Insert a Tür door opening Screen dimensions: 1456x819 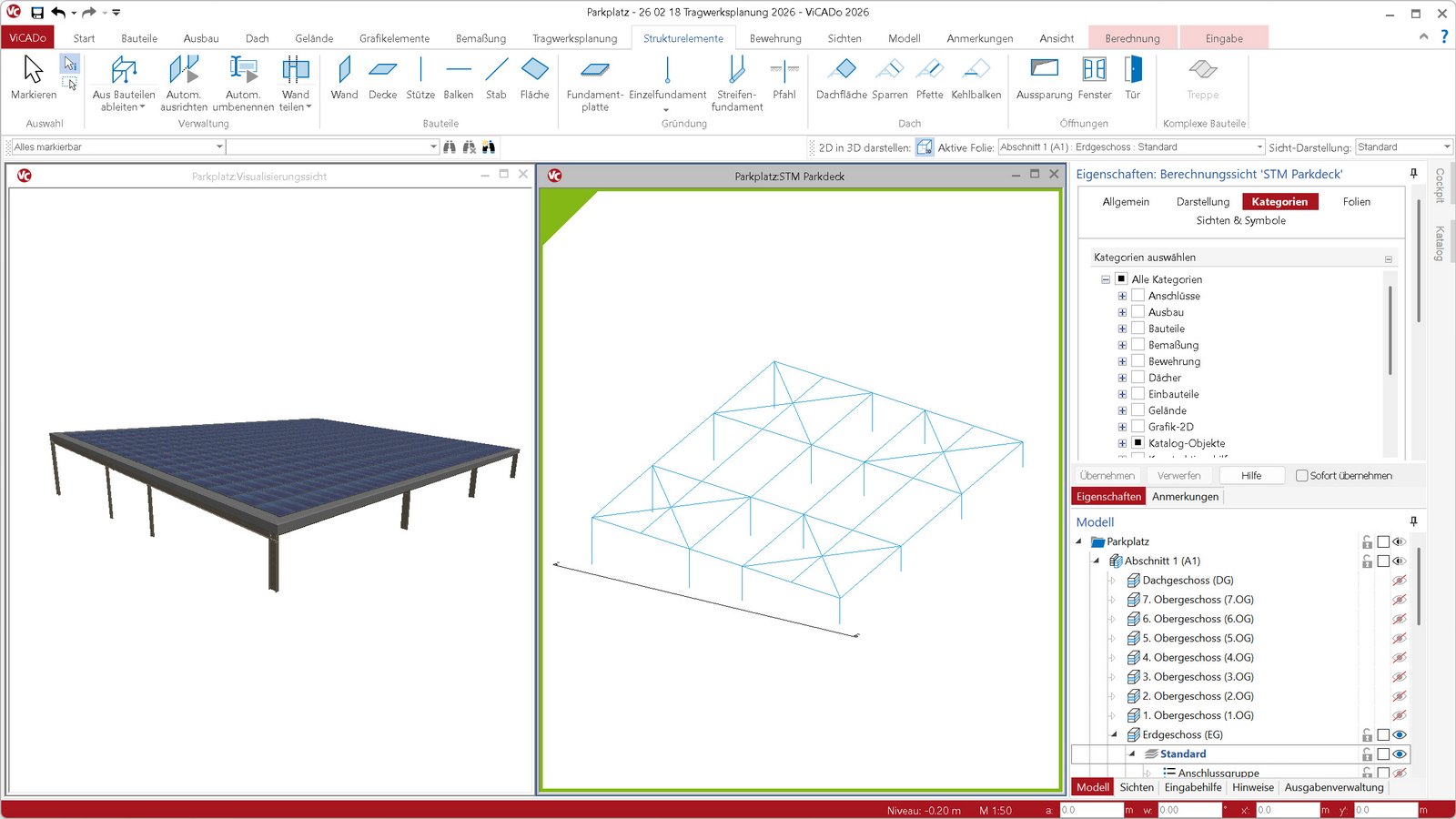click(1132, 77)
